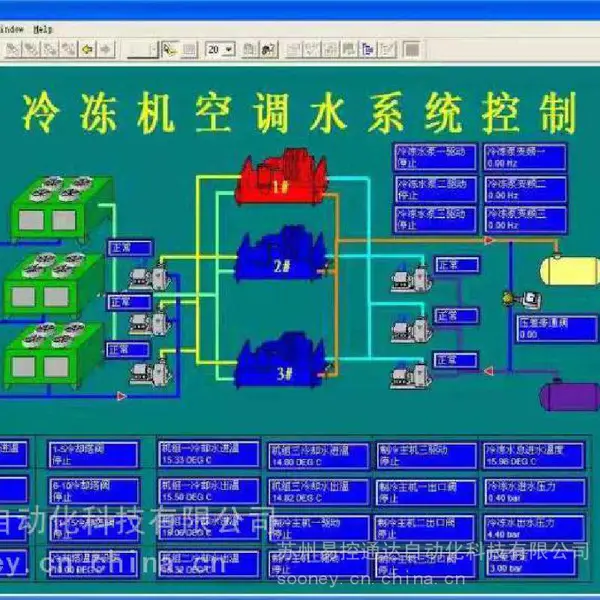Click the yellow expansion tank
The image size is (600, 600).
click(x=569, y=271)
